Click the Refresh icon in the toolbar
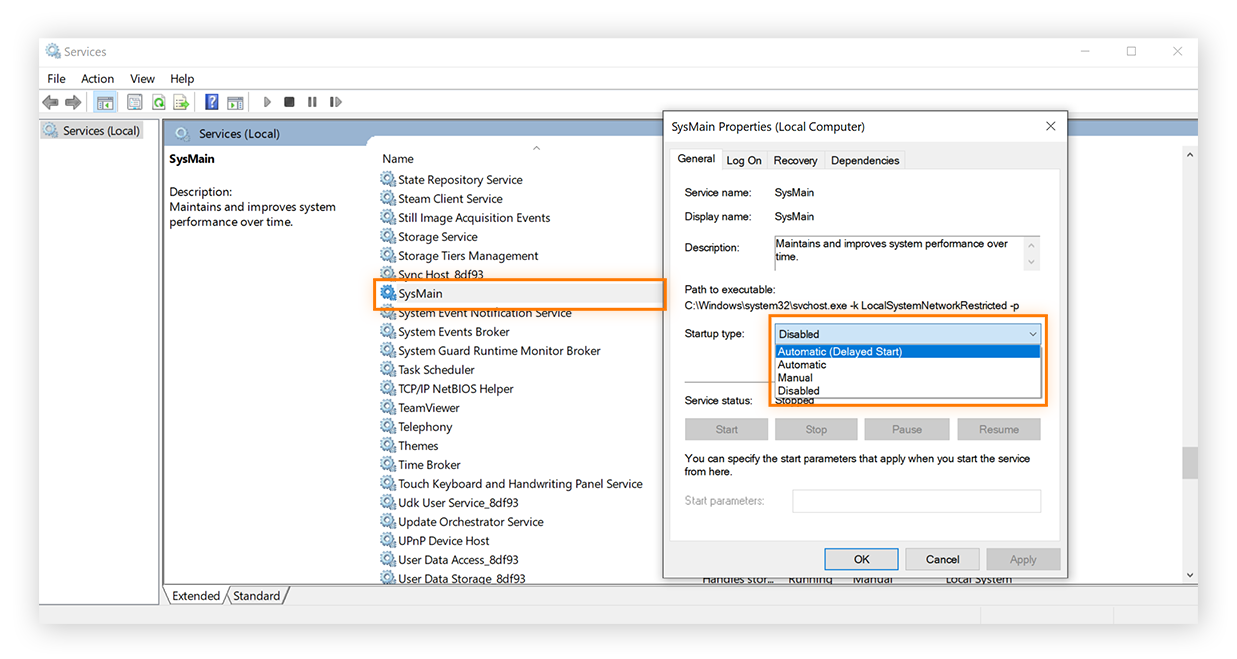The height and width of the screenshot is (659, 1237). click(x=159, y=101)
